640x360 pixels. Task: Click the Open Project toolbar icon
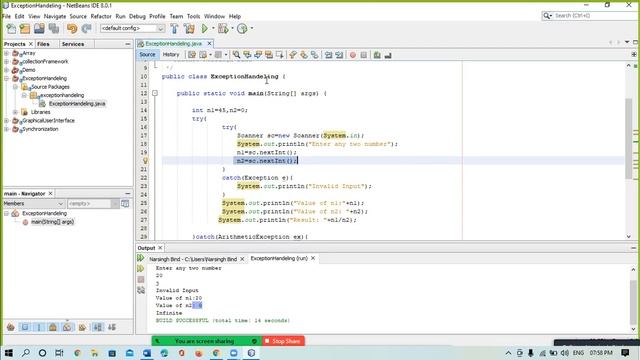pos(39,28)
